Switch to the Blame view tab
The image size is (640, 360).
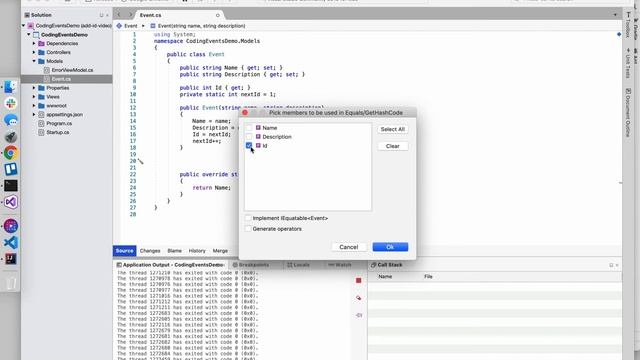coord(174,251)
